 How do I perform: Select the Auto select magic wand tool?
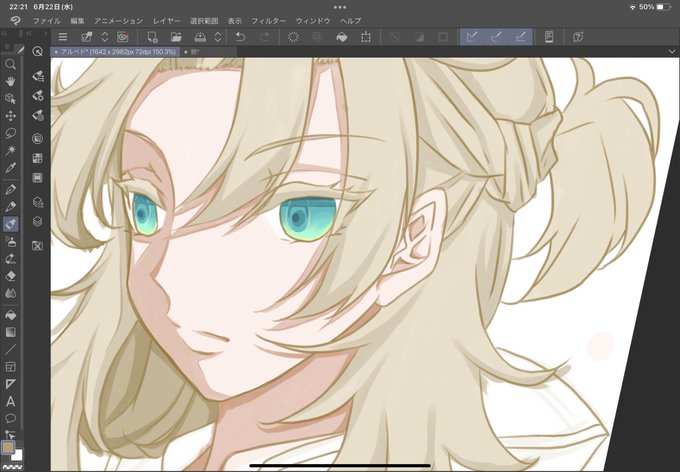pos(10,150)
